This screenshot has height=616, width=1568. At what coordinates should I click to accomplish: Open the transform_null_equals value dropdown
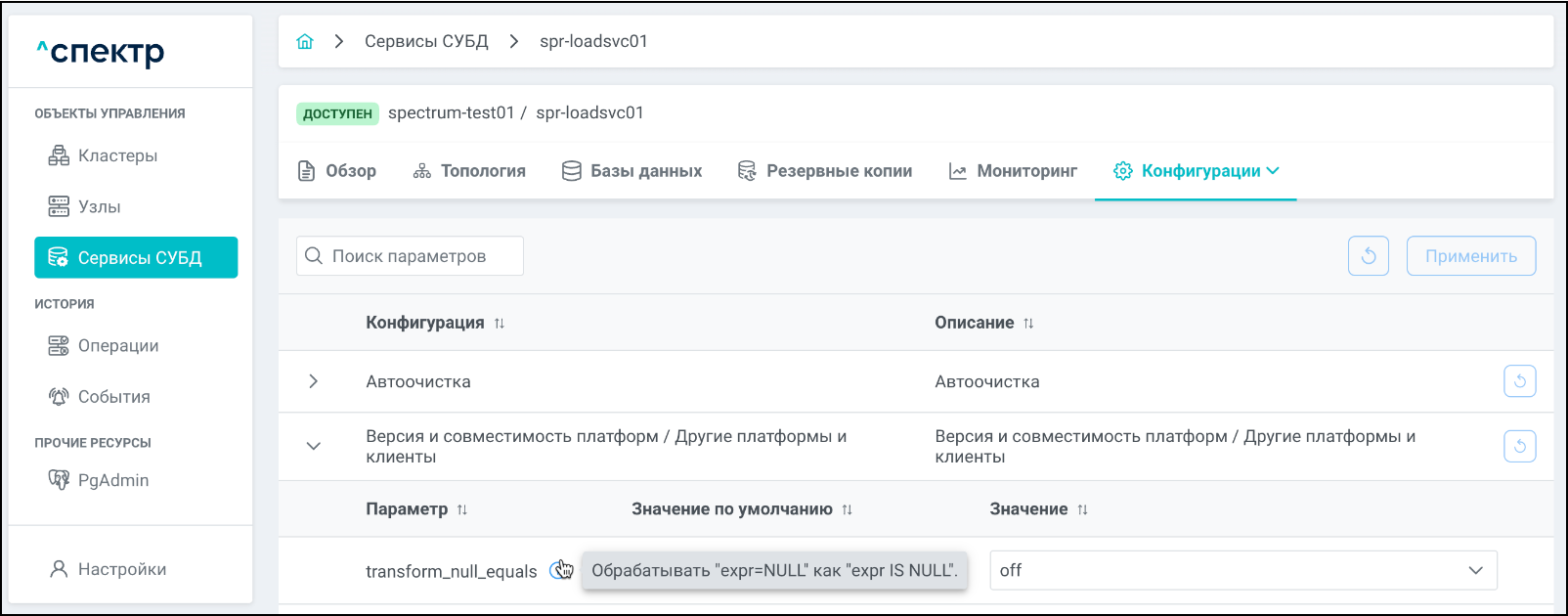click(1242, 570)
